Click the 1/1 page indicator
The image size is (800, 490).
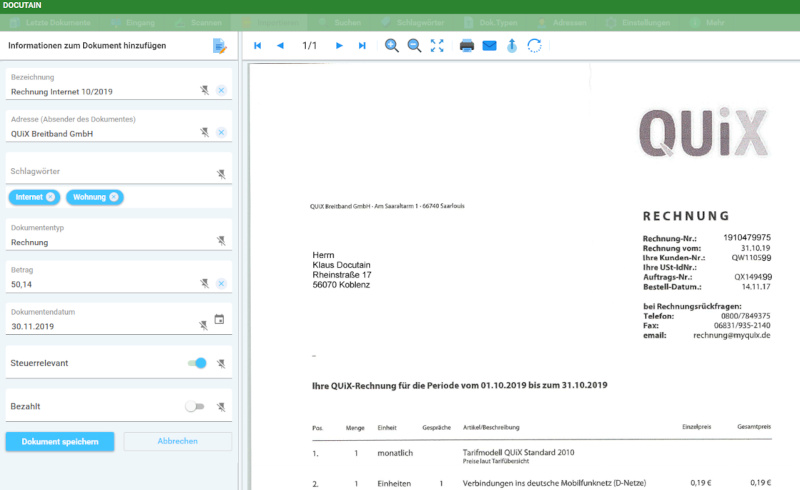(310, 45)
